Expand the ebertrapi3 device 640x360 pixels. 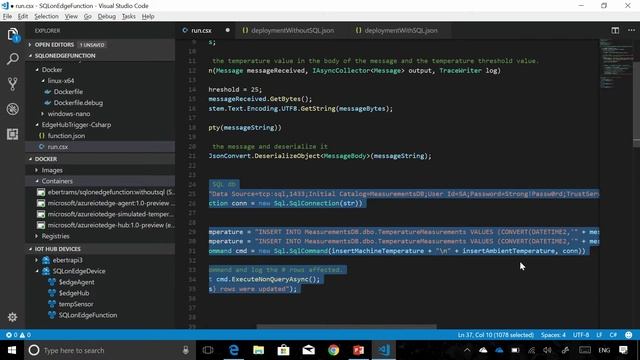tap(37, 260)
